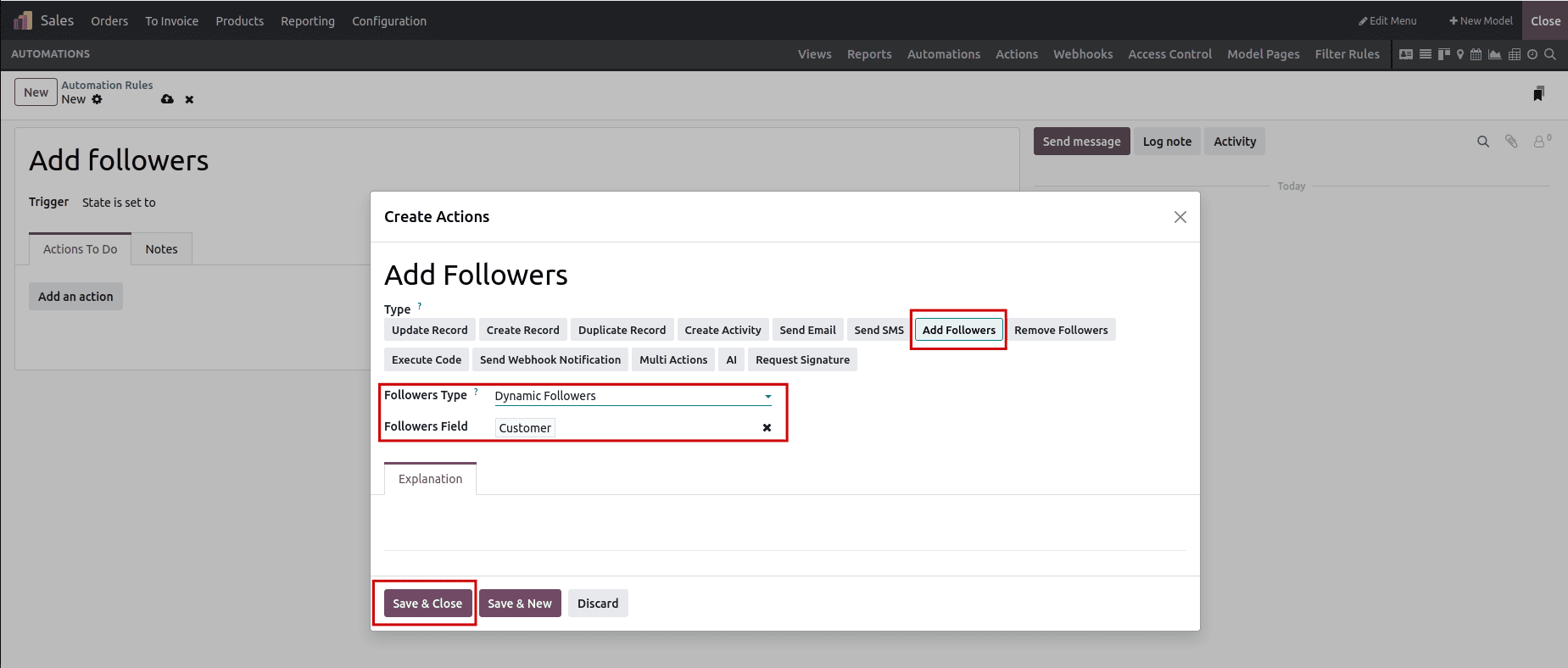This screenshot has height=668, width=1568.
Task: Select Request Signature action type
Action: point(802,359)
